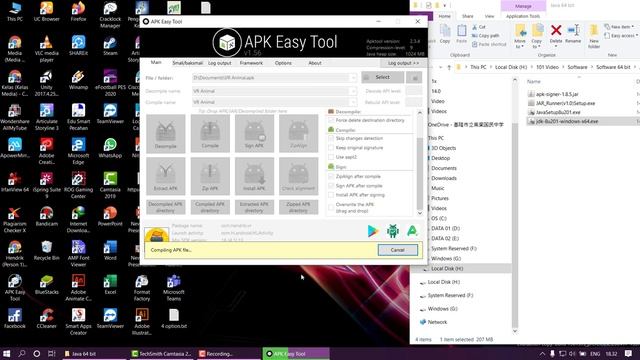Click the green APKPure 'A' icon
Image resolution: width=640 pixels, height=360 pixels.
point(412,231)
